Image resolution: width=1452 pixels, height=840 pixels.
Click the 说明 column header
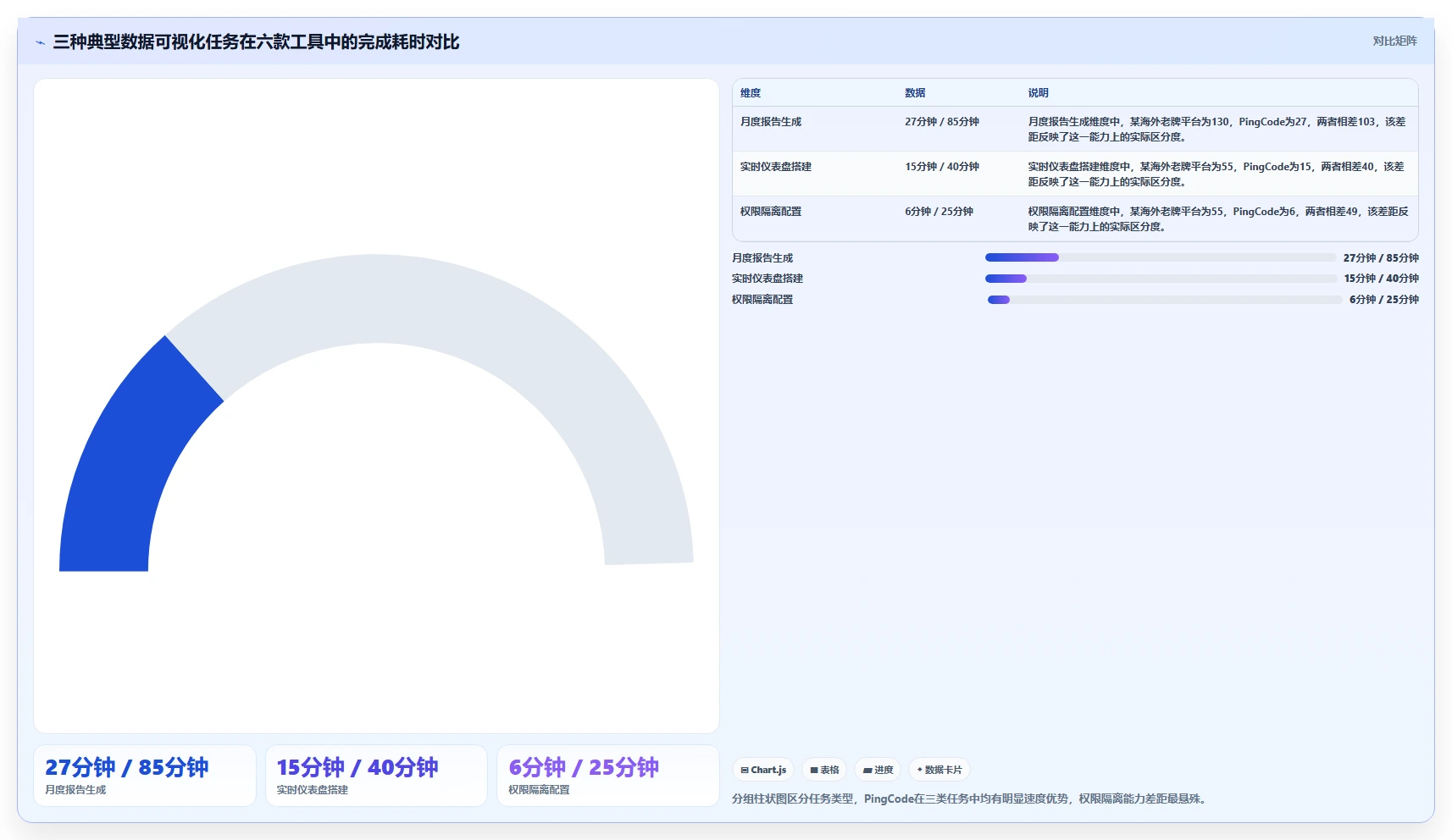click(1039, 93)
